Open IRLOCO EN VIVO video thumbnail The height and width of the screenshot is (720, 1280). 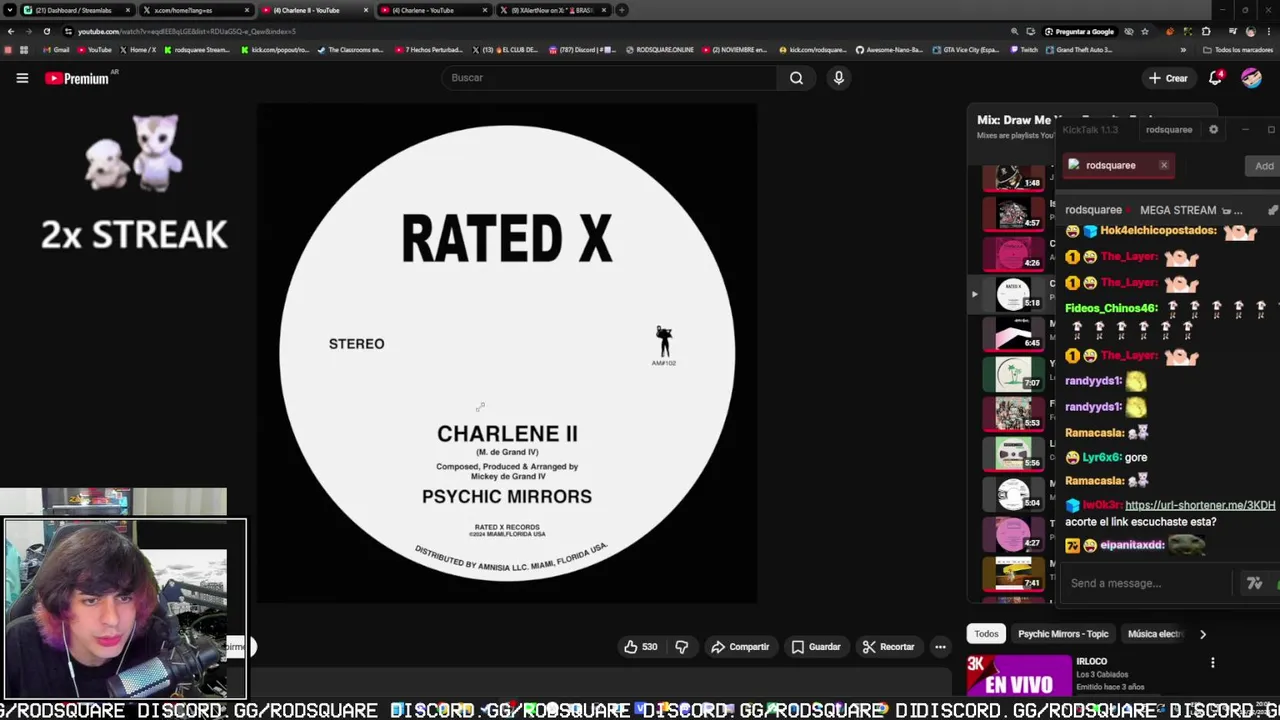coord(1018,675)
